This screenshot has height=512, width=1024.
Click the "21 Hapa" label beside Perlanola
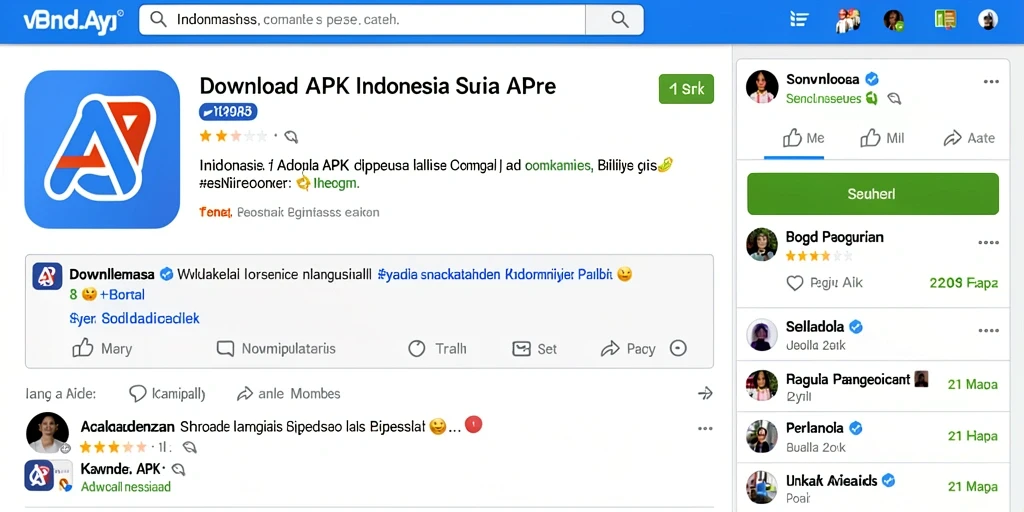pyautogui.click(x=972, y=436)
